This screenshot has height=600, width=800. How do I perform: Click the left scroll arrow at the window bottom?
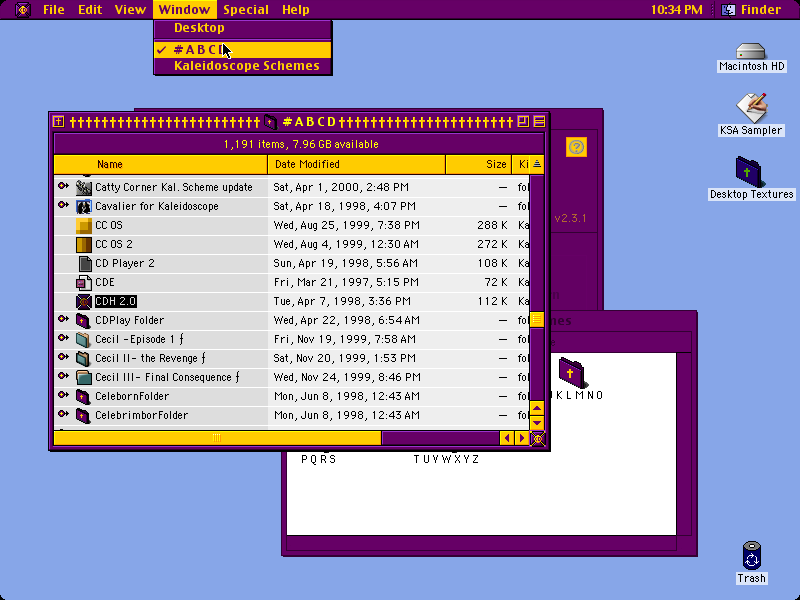507,438
